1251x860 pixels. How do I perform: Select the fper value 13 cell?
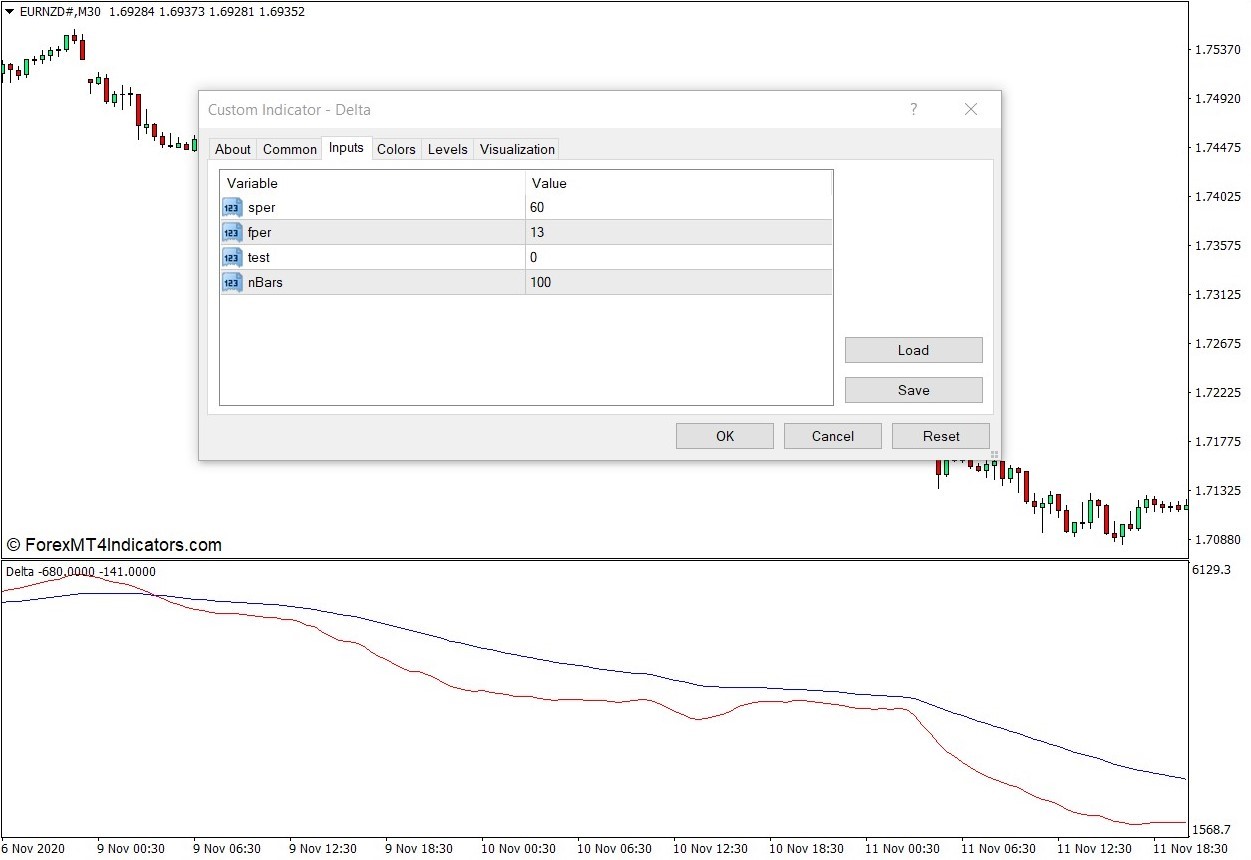coord(679,233)
